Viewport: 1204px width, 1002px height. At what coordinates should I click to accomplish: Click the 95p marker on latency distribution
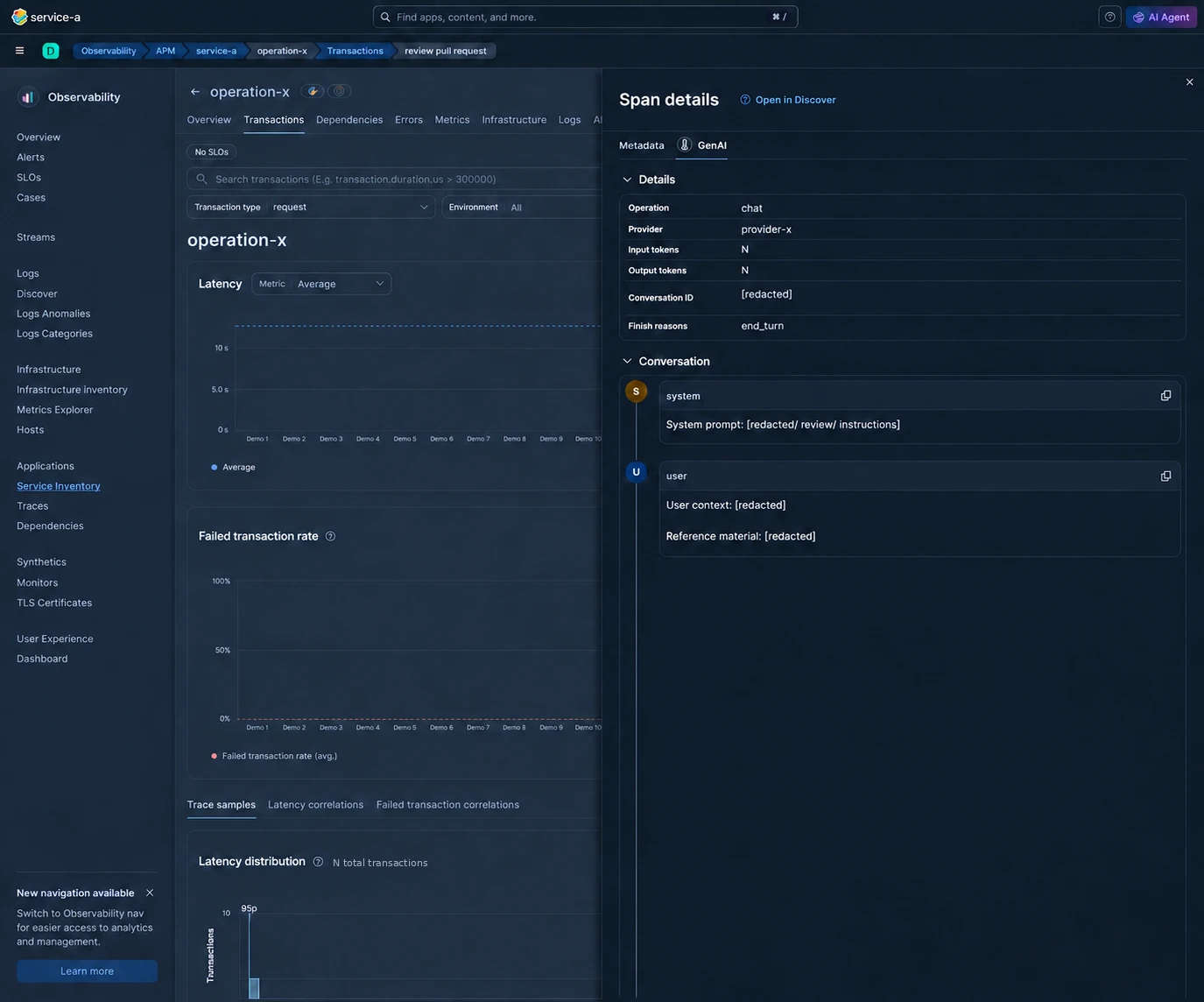[x=249, y=908]
